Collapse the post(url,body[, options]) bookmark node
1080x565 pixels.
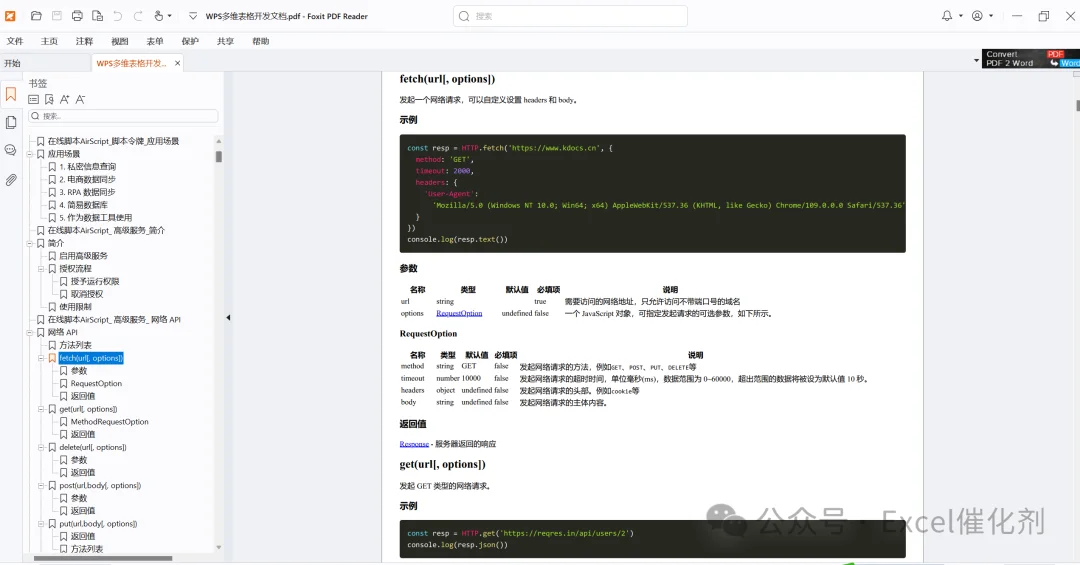pos(41,485)
